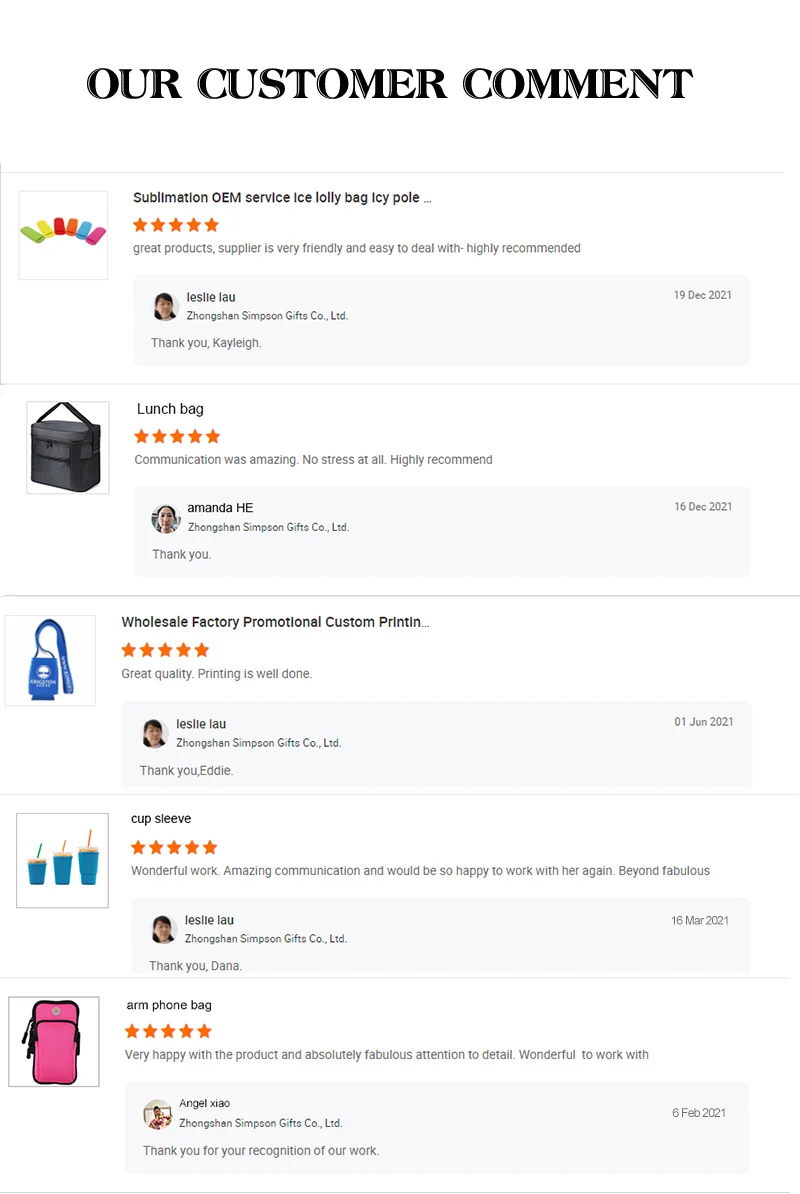This screenshot has width=800, height=1194.
Task: Click Zhongshan Simpson Gifts Co., Ltd. under Angel xiao
Action: pos(260,1123)
